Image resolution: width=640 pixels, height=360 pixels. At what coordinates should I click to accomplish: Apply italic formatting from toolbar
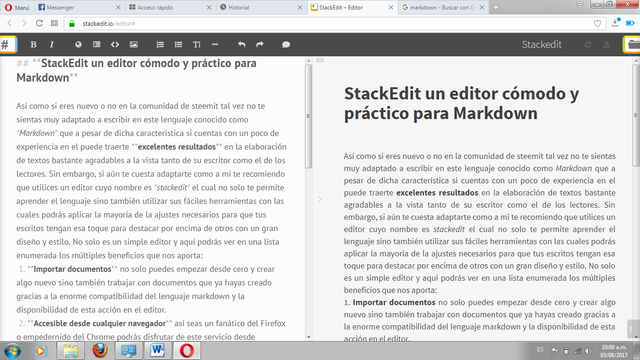[x=52, y=44]
